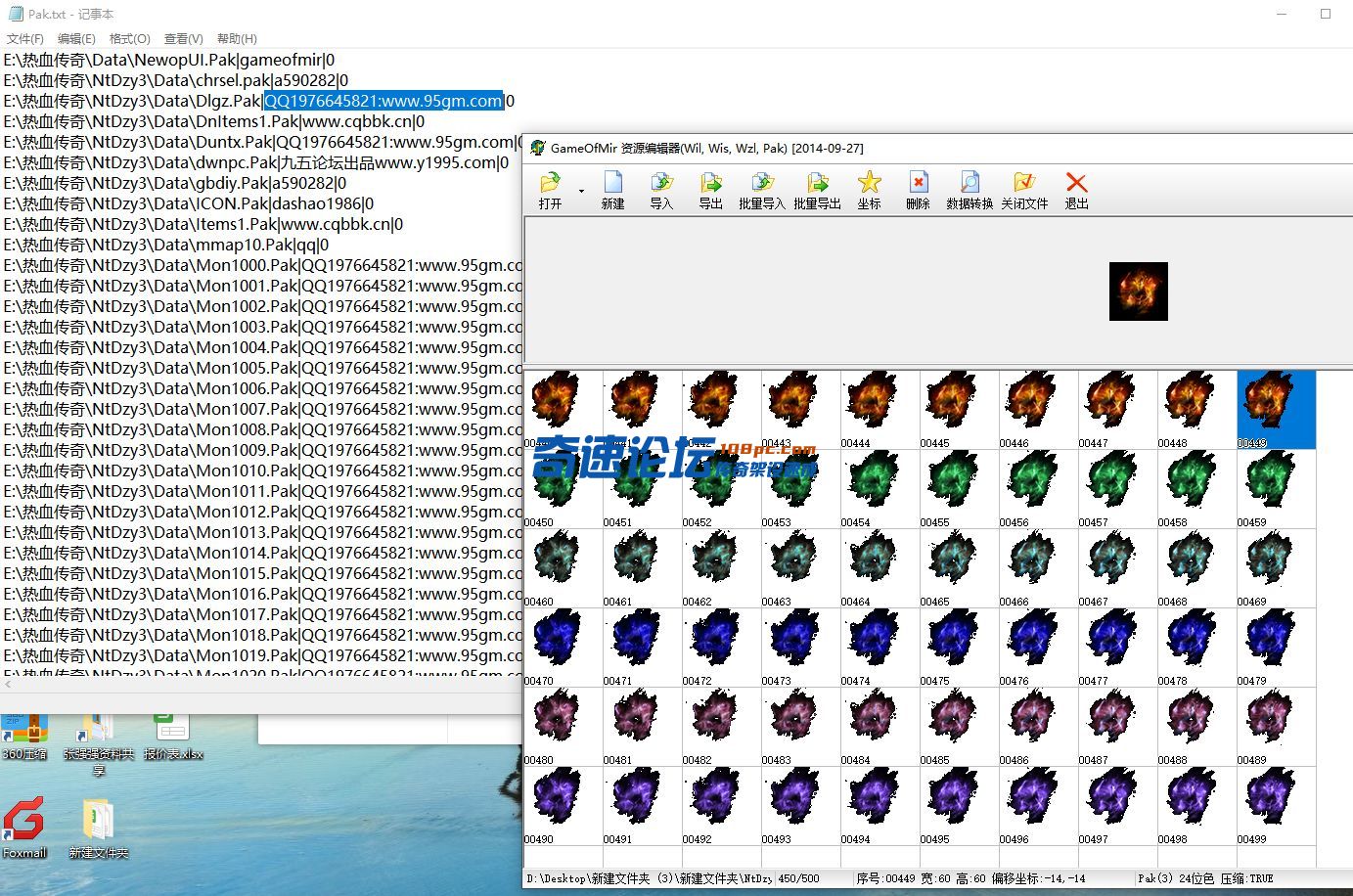The width and height of the screenshot is (1353, 896).
Task: Select green flame thumbnail 00455
Action: (x=959, y=489)
